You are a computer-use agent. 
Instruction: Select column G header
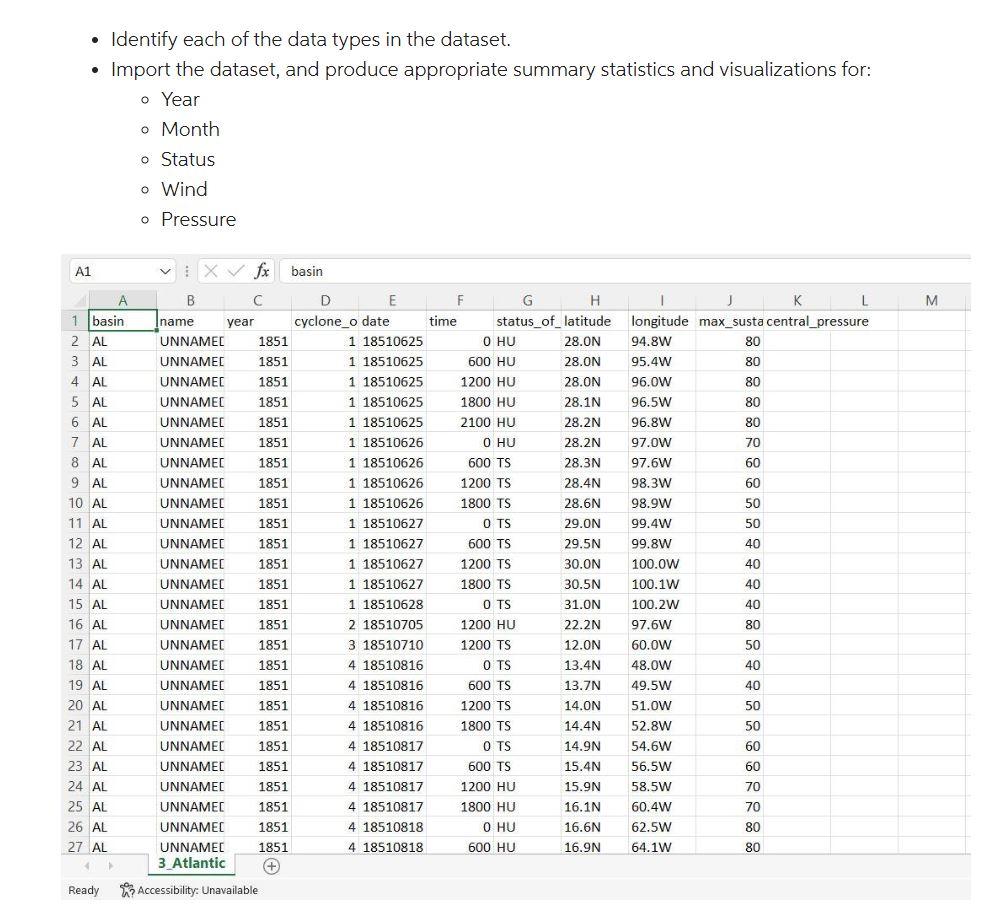click(x=527, y=301)
